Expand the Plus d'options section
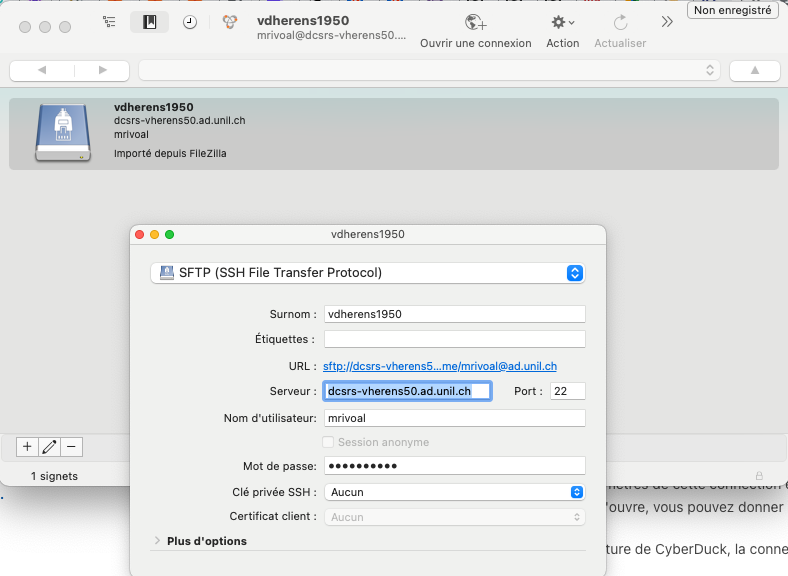Image resolution: width=788 pixels, height=576 pixels. [x=157, y=541]
